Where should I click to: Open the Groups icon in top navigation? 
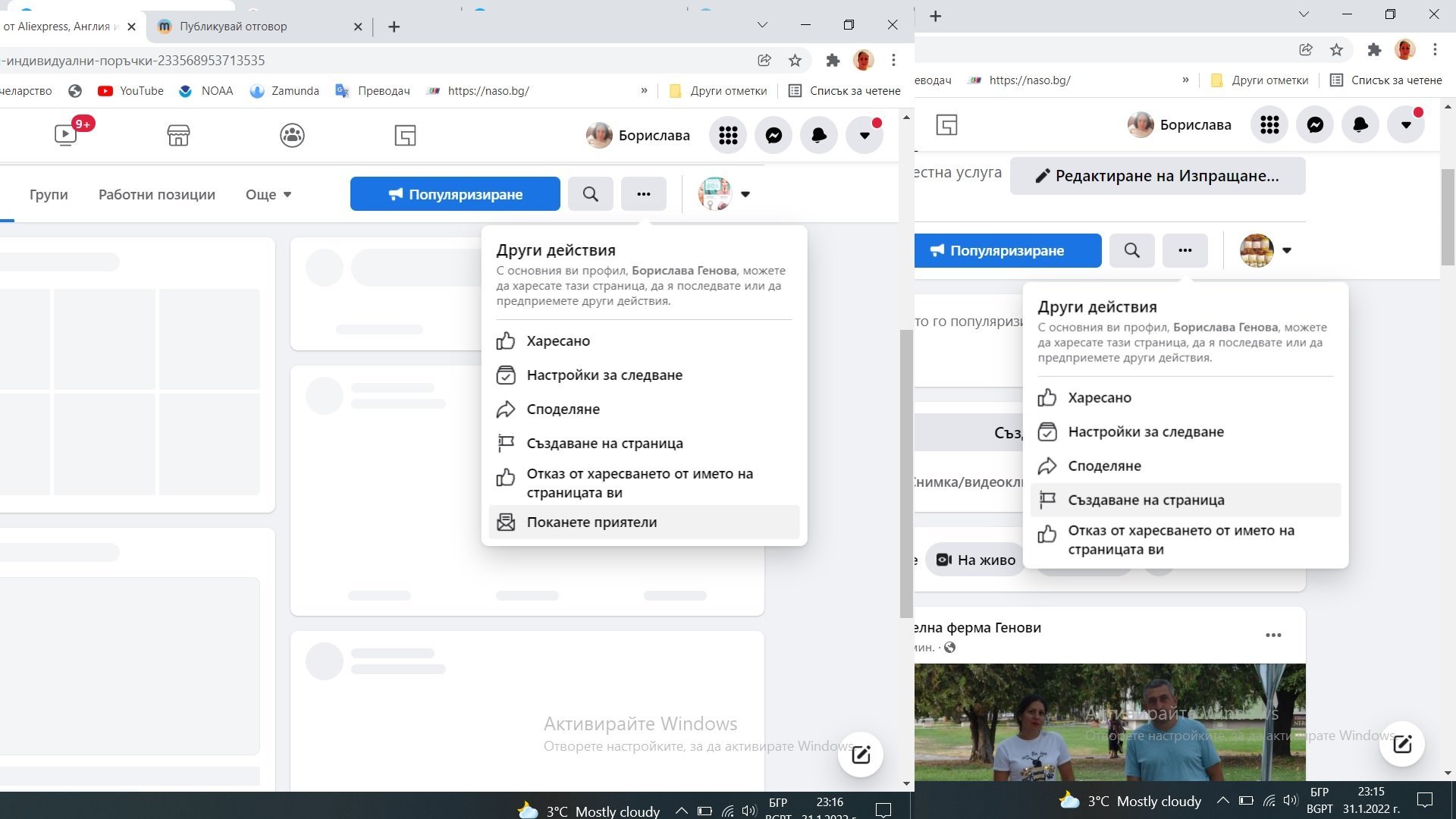click(x=292, y=136)
